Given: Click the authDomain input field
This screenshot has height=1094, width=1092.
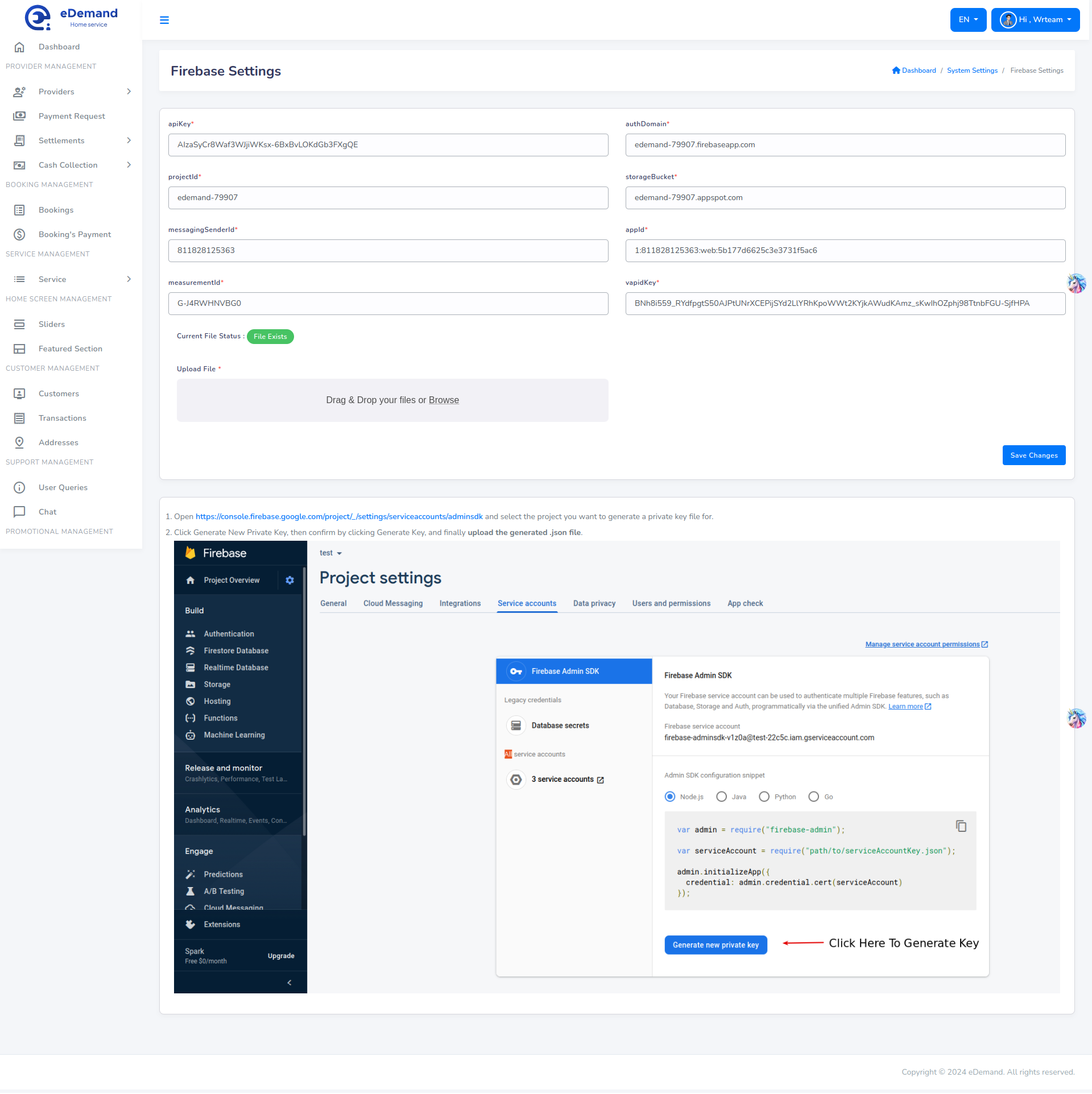Looking at the screenshot, I should pos(845,145).
